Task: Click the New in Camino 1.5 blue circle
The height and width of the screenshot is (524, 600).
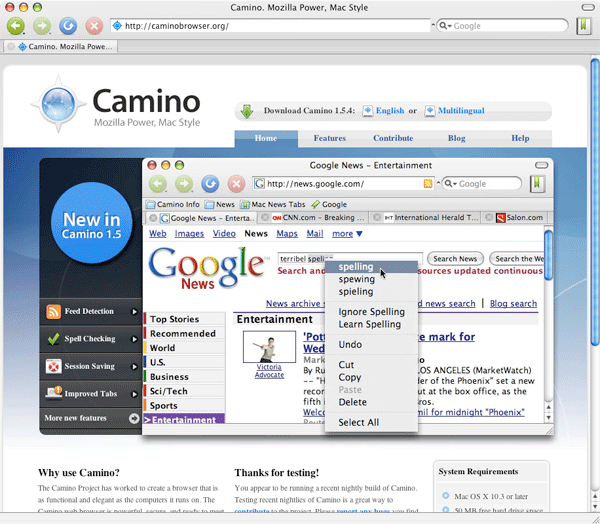Action: click(x=91, y=223)
